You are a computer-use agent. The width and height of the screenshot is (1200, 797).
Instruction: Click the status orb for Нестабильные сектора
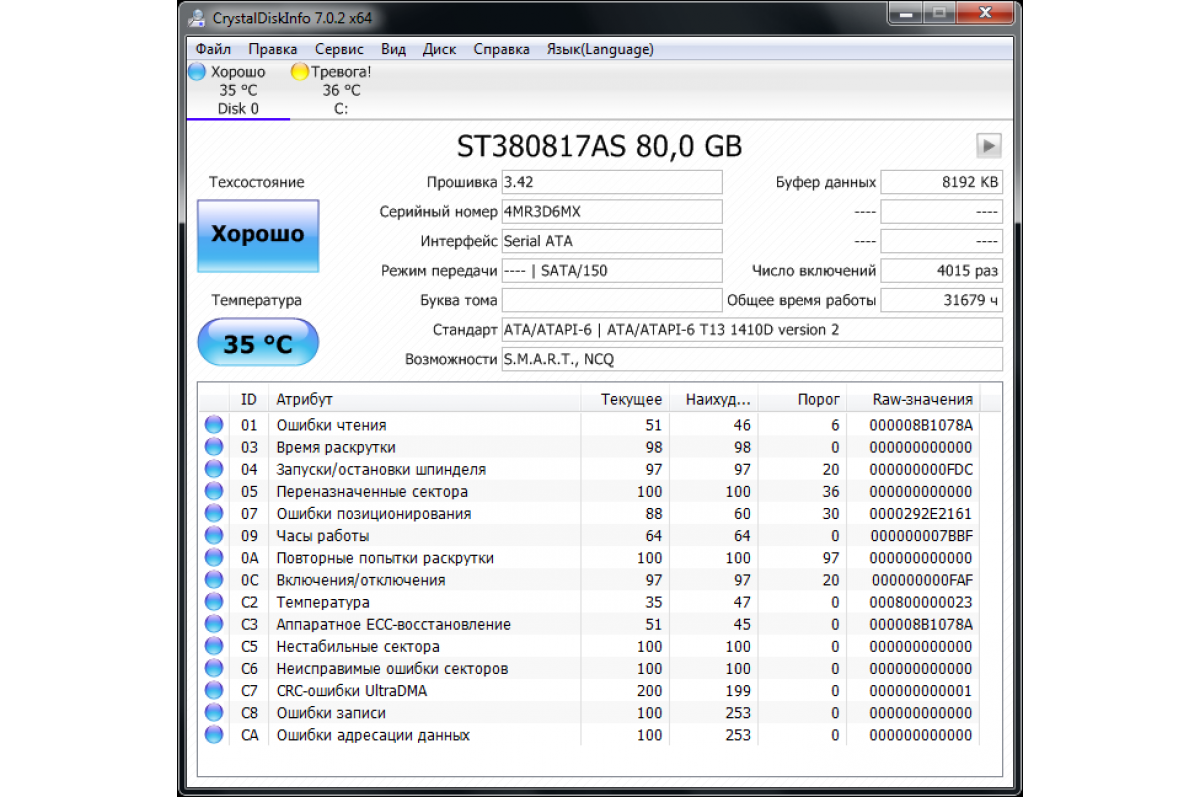tap(214, 646)
